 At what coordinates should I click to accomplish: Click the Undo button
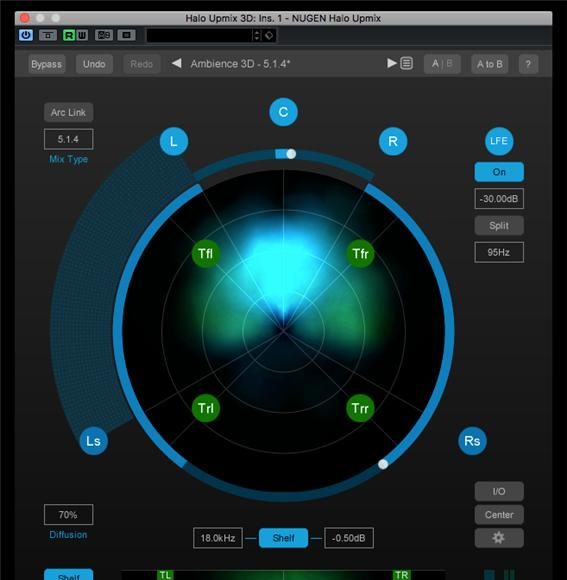[x=94, y=64]
